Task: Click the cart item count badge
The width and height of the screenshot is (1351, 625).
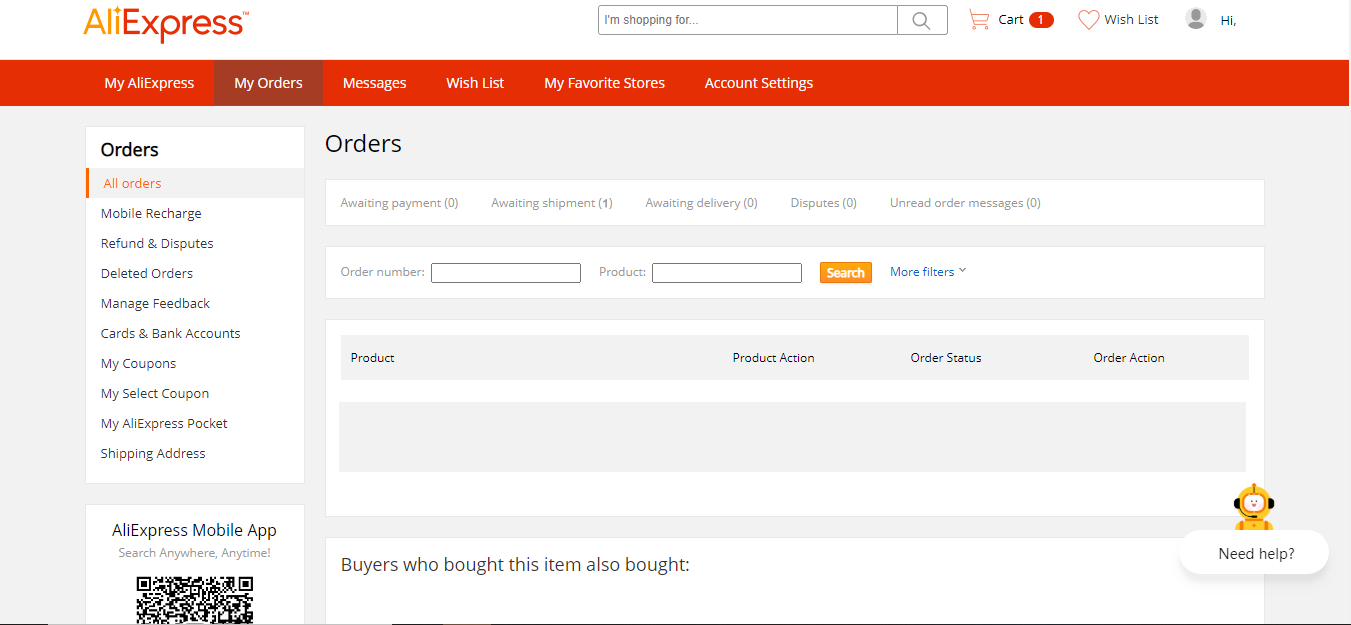Action: (x=1041, y=20)
